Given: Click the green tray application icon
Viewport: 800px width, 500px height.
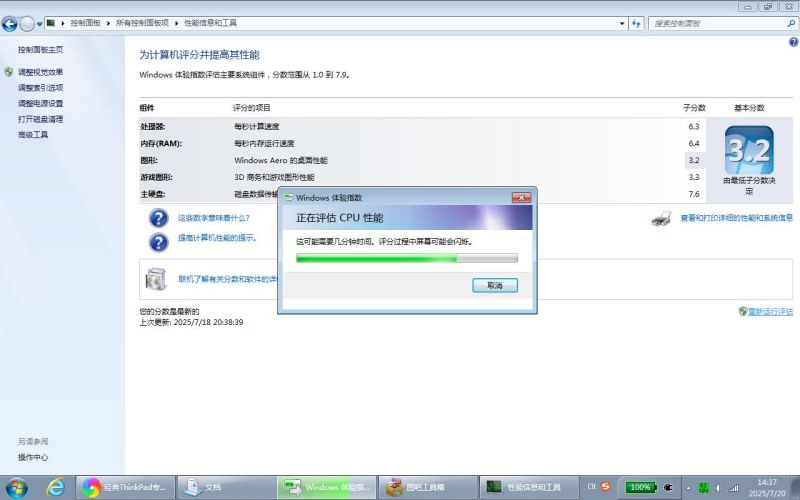Looking at the screenshot, I should pyautogui.click(x=703, y=488).
